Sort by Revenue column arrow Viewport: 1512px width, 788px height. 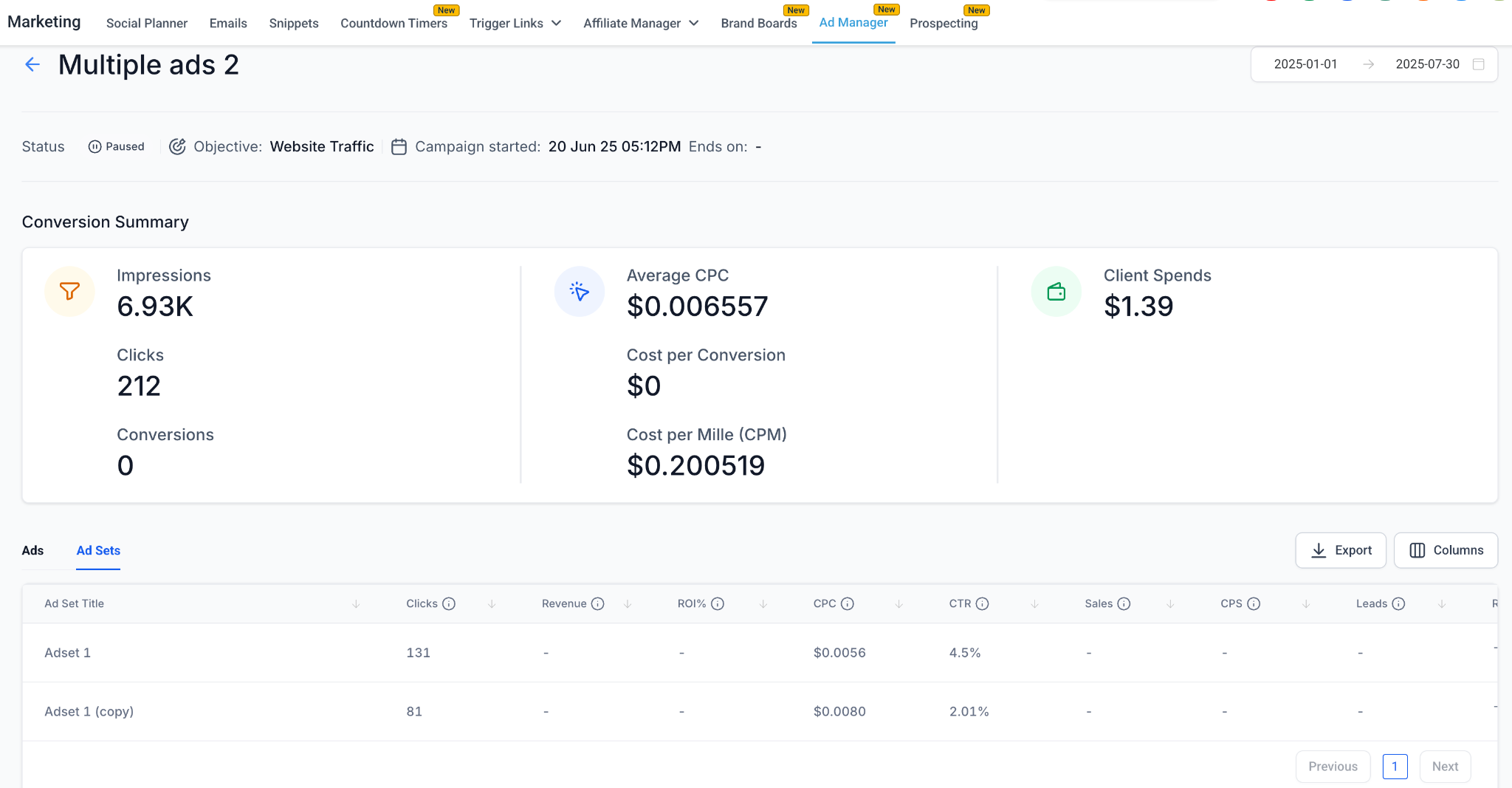(x=628, y=604)
